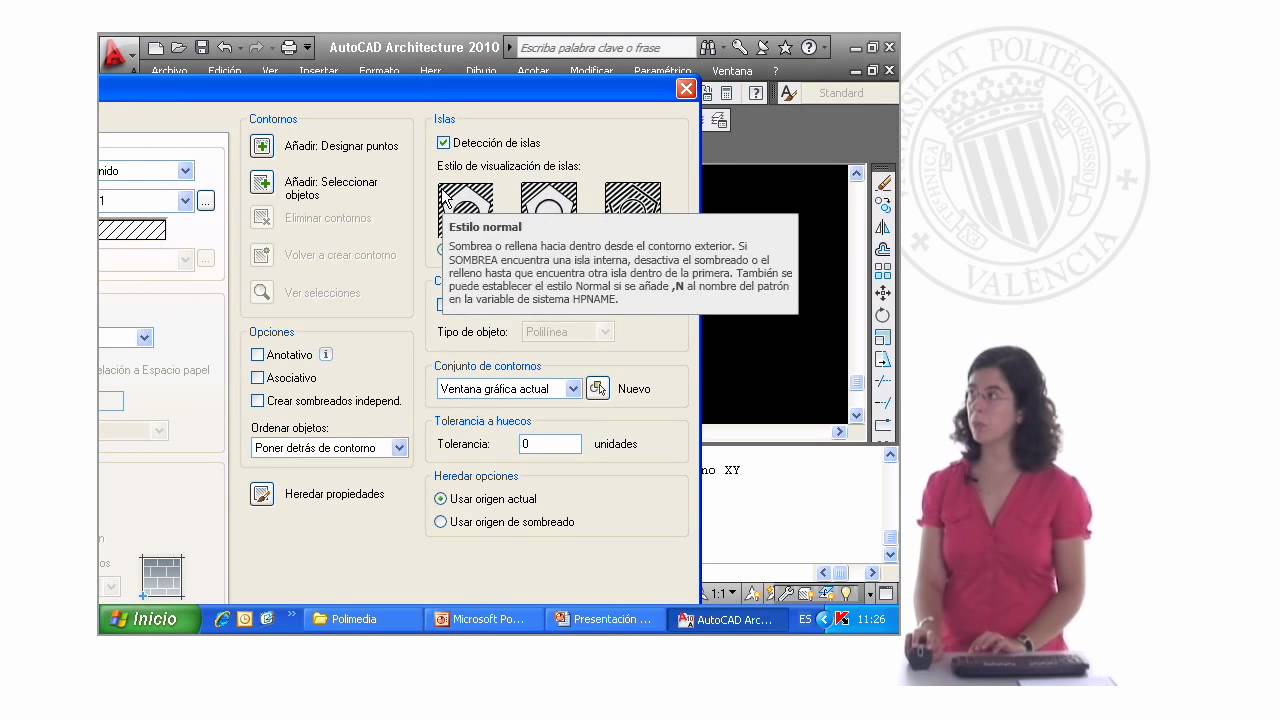The height and width of the screenshot is (720, 1280).
Task: Open the Modificar menu
Action: [591, 71]
